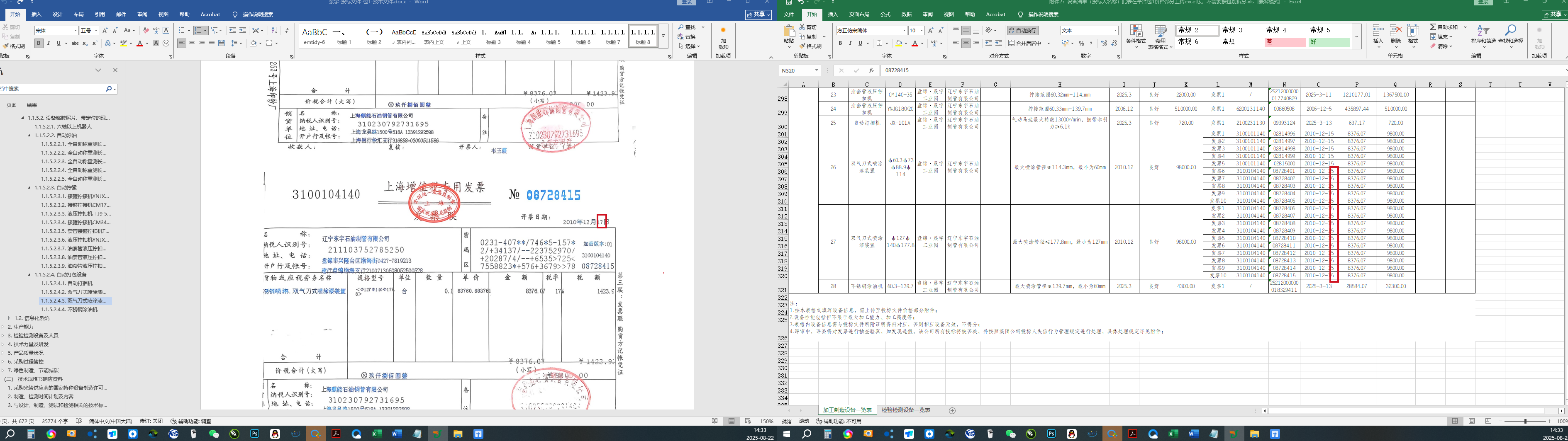Toggle center horizontal alignment in Excel
Screen dimensions: 1568x441
(x=966, y=43)
